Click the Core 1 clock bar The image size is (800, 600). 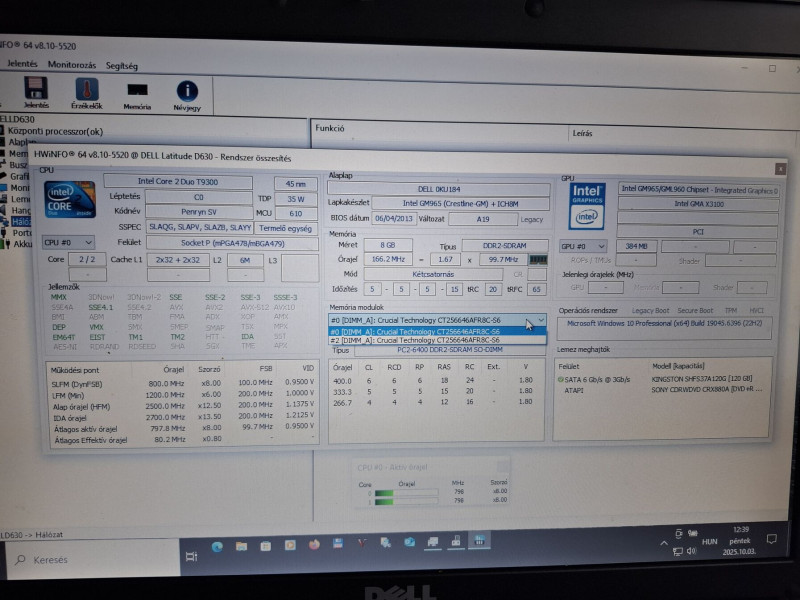click(406, 502)
